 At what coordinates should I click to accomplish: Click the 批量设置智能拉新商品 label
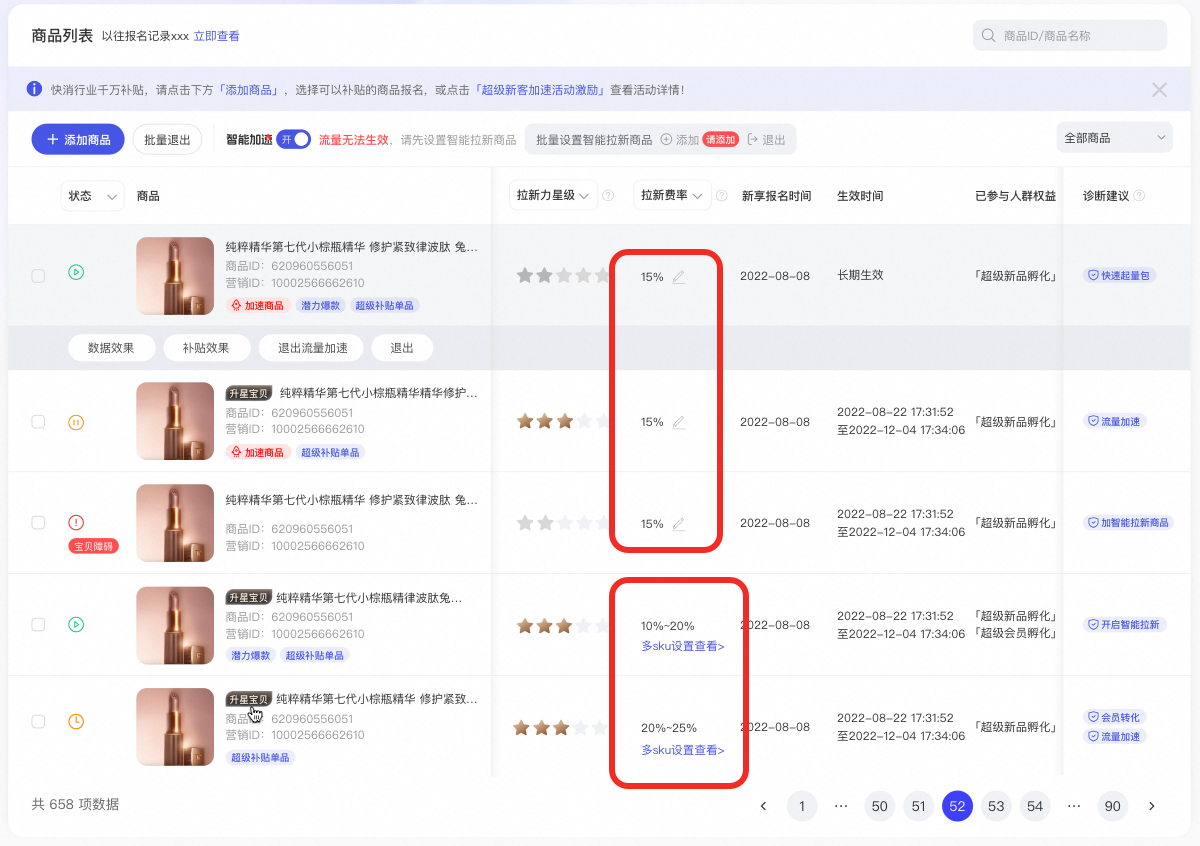pyautogui.click(x=594, y=139)
